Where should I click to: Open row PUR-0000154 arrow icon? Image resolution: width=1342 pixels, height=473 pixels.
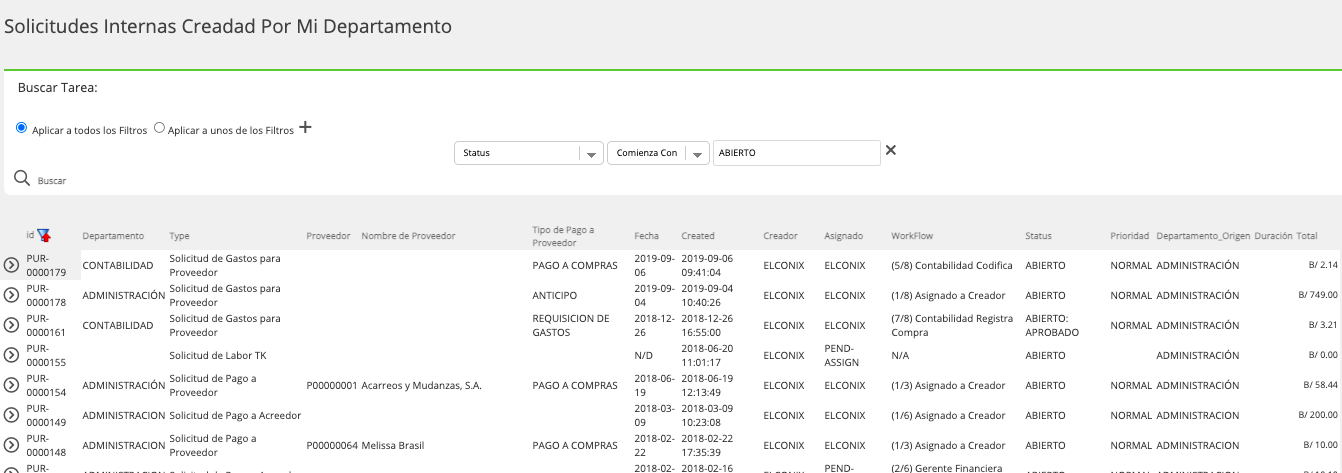click(x=11, y=385)
